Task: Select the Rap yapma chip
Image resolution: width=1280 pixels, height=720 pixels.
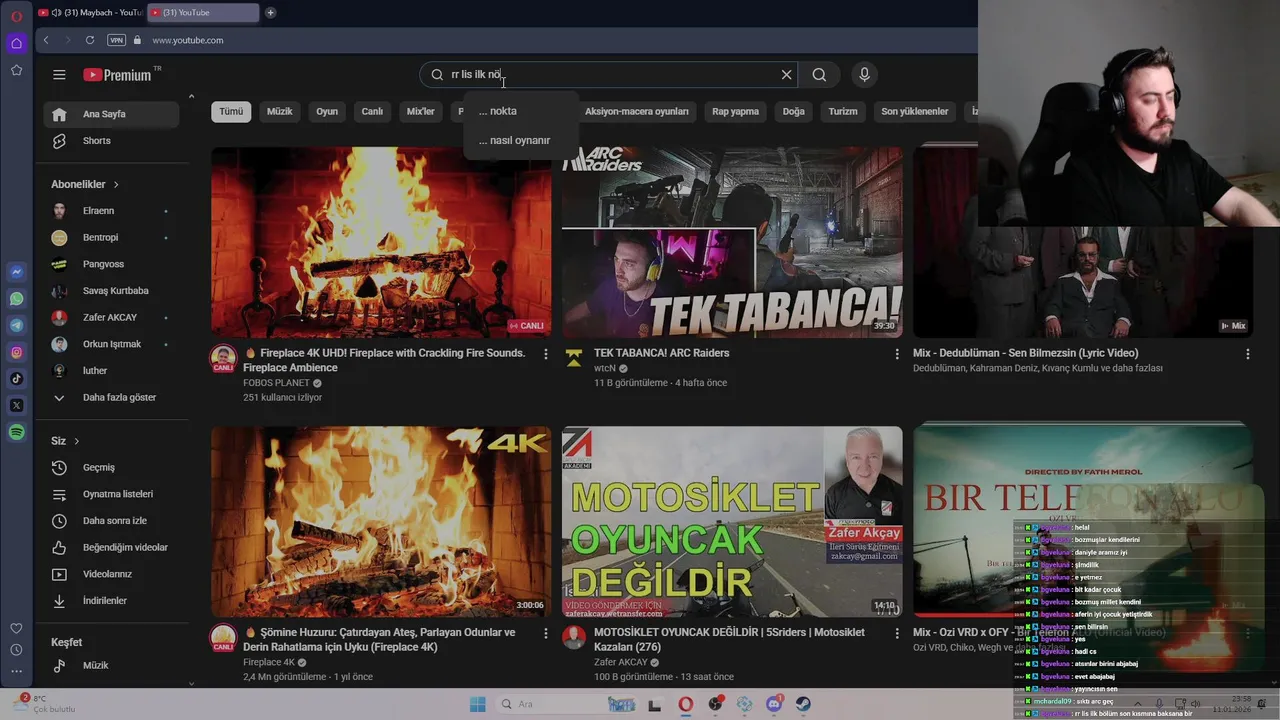Action: pos(735,111)
